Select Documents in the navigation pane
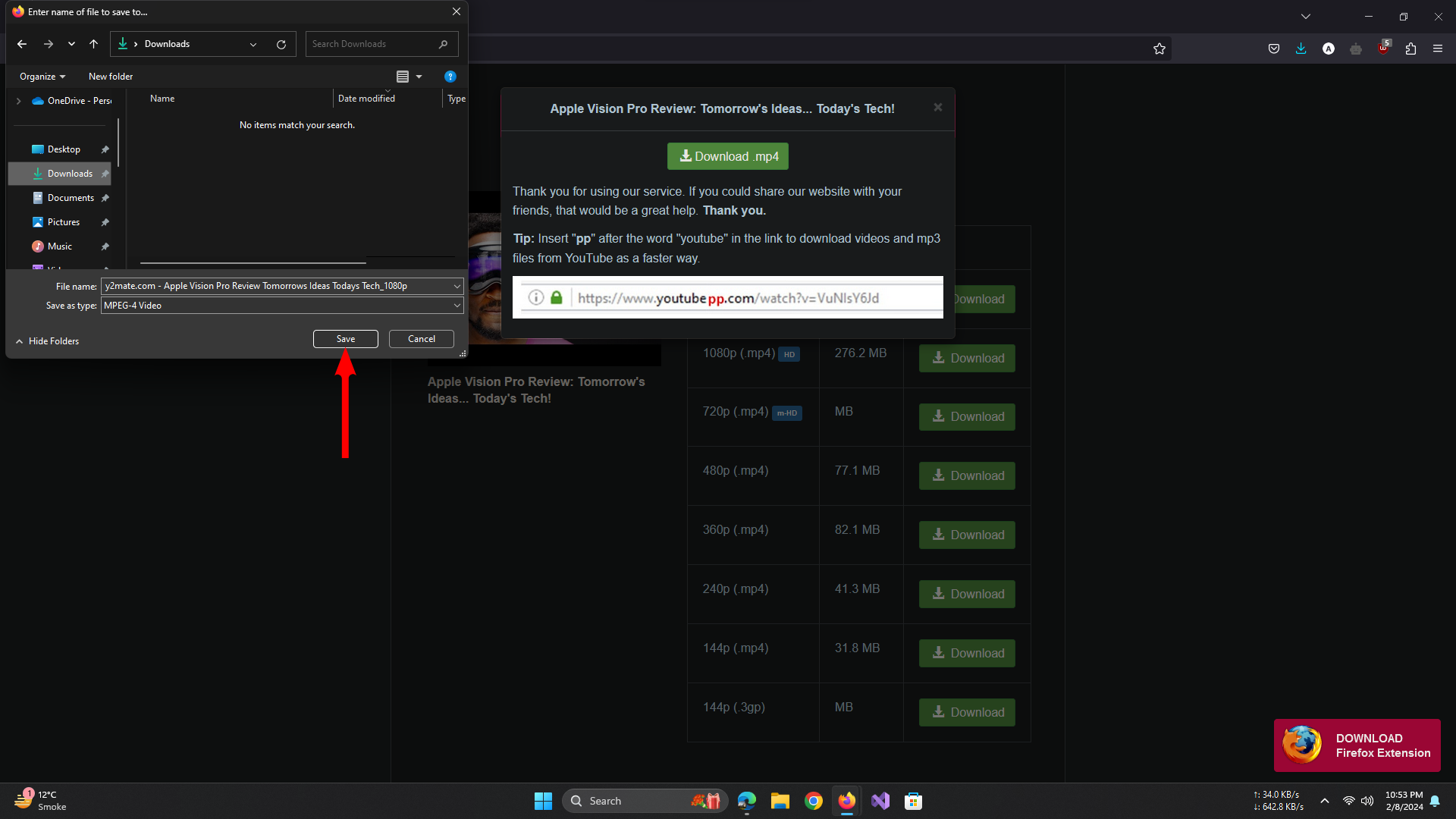The width and height of the screenshot is (1456, 819). pos(71,198)
